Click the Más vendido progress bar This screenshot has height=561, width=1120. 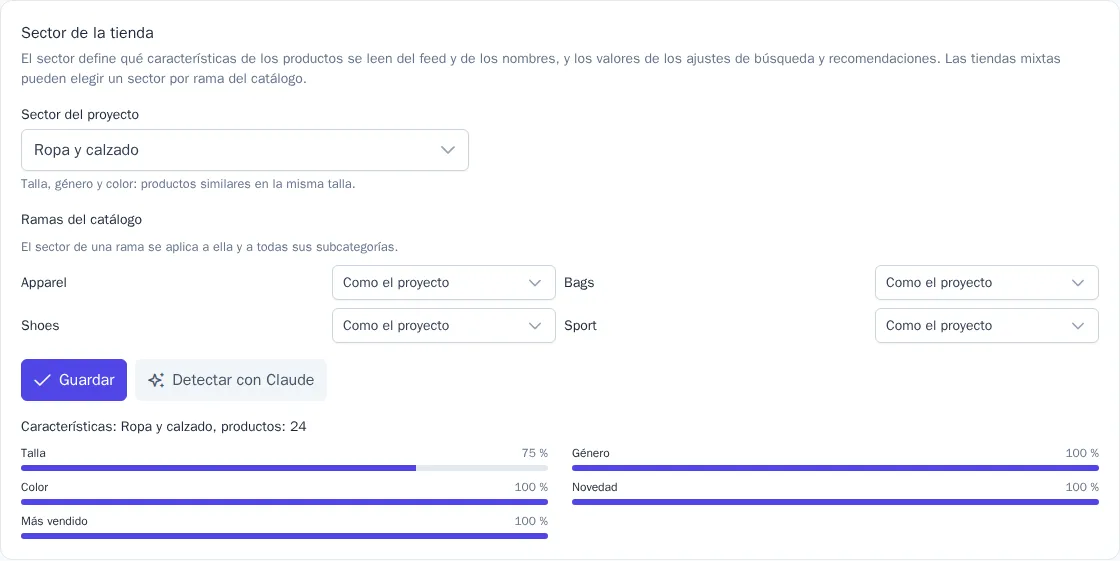point(284,535)
